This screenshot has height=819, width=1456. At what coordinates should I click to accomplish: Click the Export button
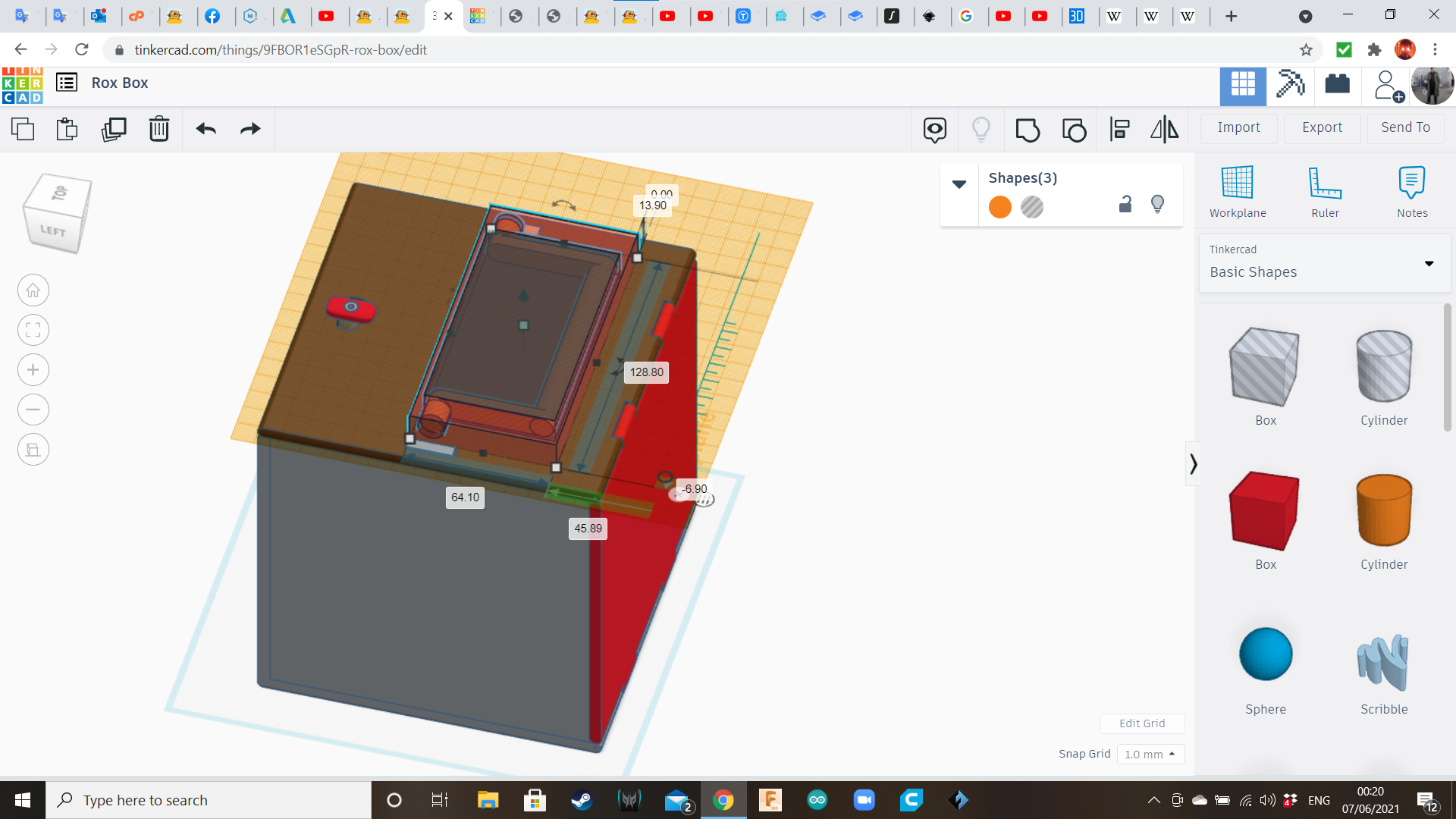tap(1322, 127)
